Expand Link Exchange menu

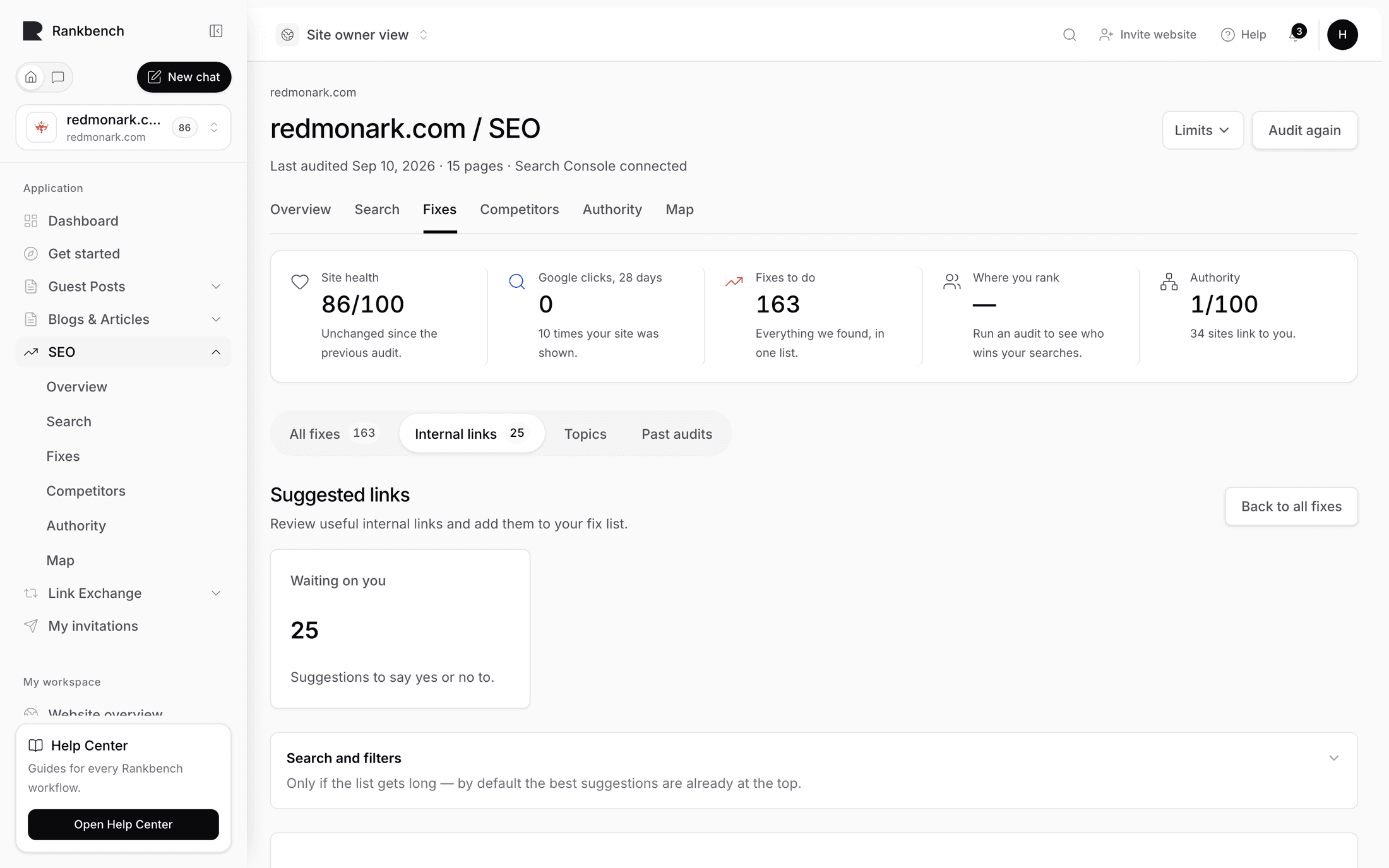(x=123, y=593)
